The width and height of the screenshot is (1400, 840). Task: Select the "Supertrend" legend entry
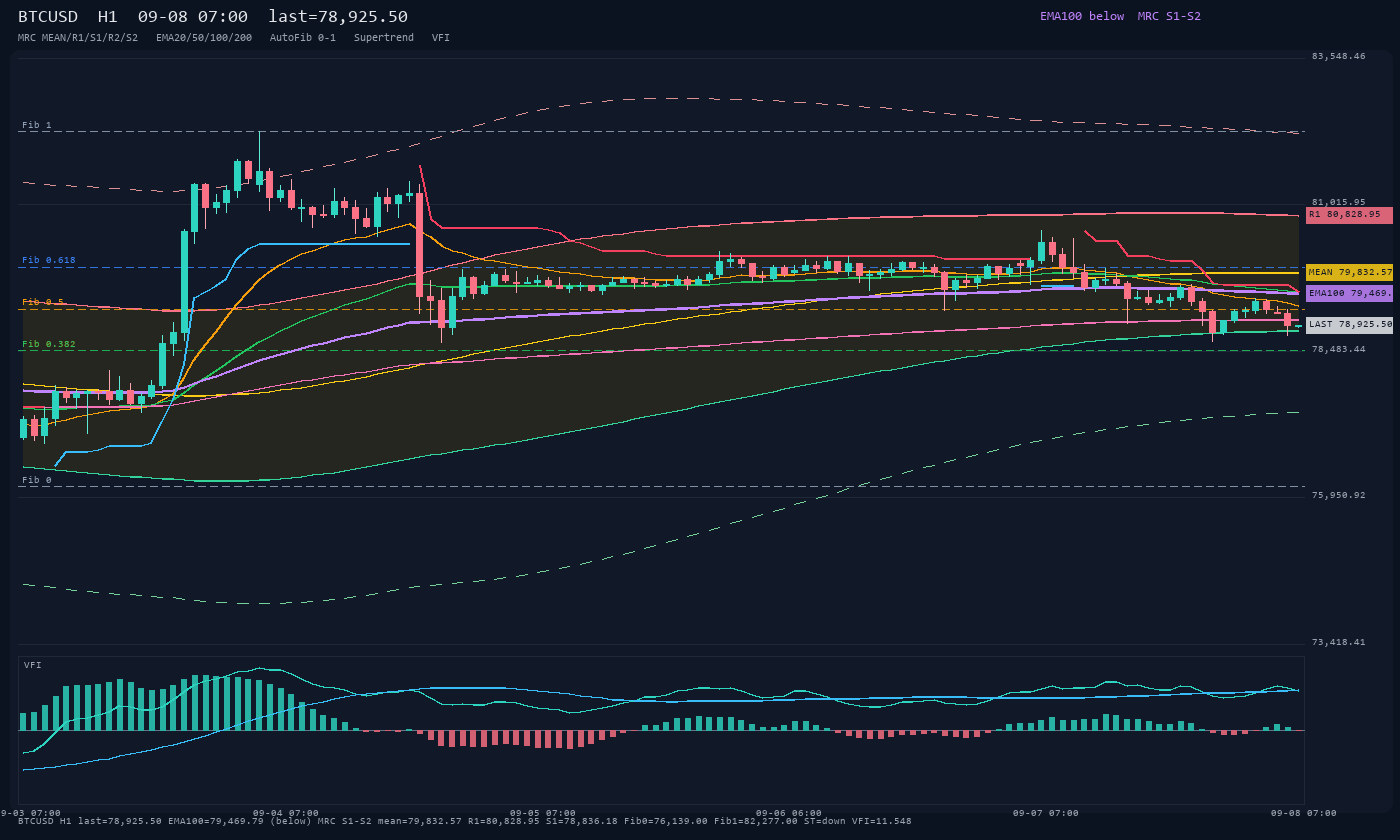click(x=384, y=37)
